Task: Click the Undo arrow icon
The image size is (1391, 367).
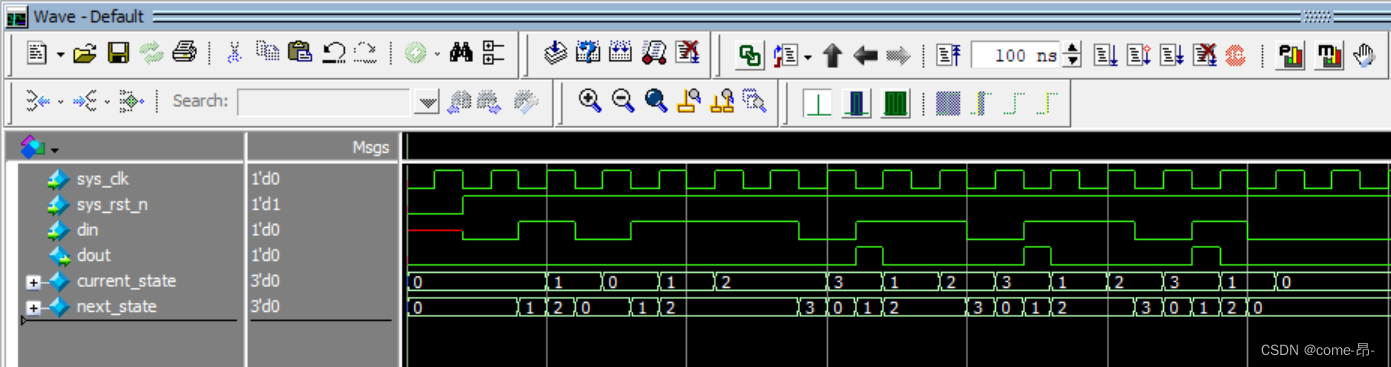Action: click(x=334, y=53)
